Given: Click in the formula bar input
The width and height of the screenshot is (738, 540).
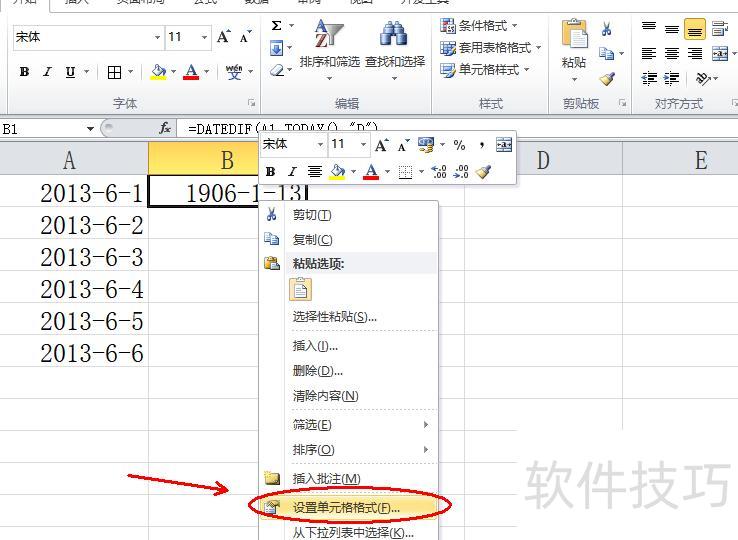Looking at the screenshot, I should tap(457, 128).
